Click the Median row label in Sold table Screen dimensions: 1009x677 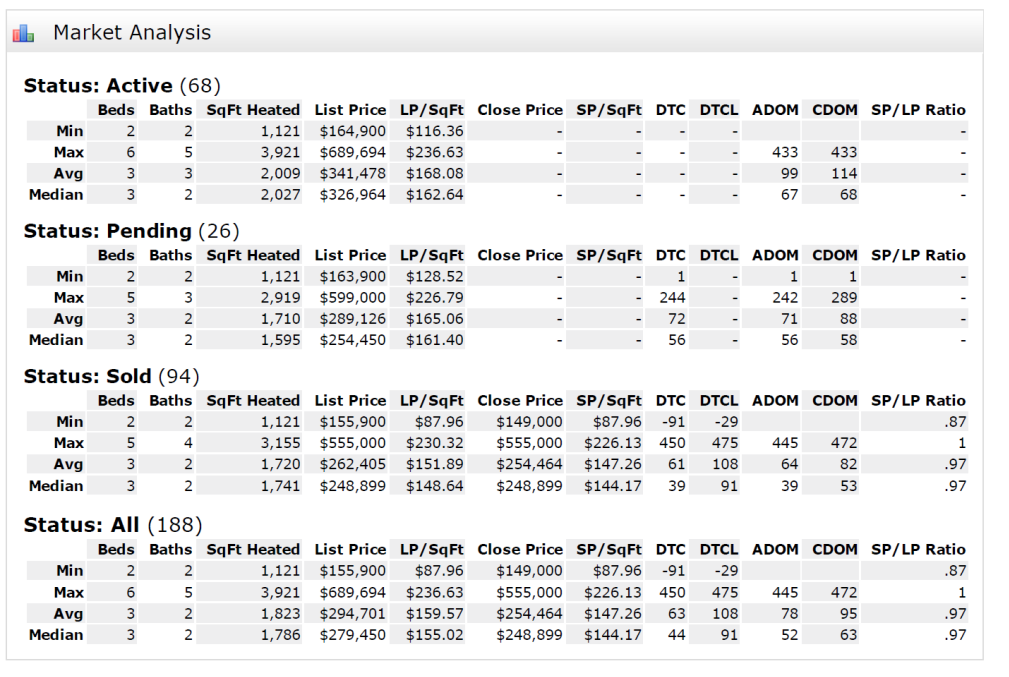(x=56, y=486)
